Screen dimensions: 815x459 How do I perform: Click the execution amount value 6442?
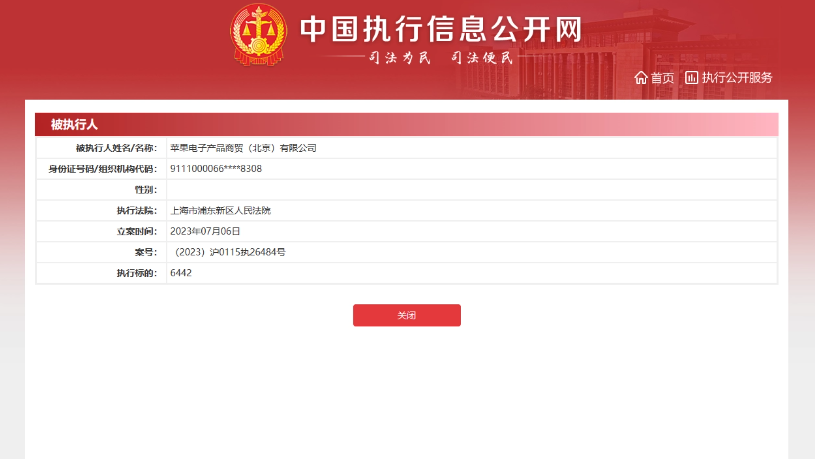click(x=181, y=273)
